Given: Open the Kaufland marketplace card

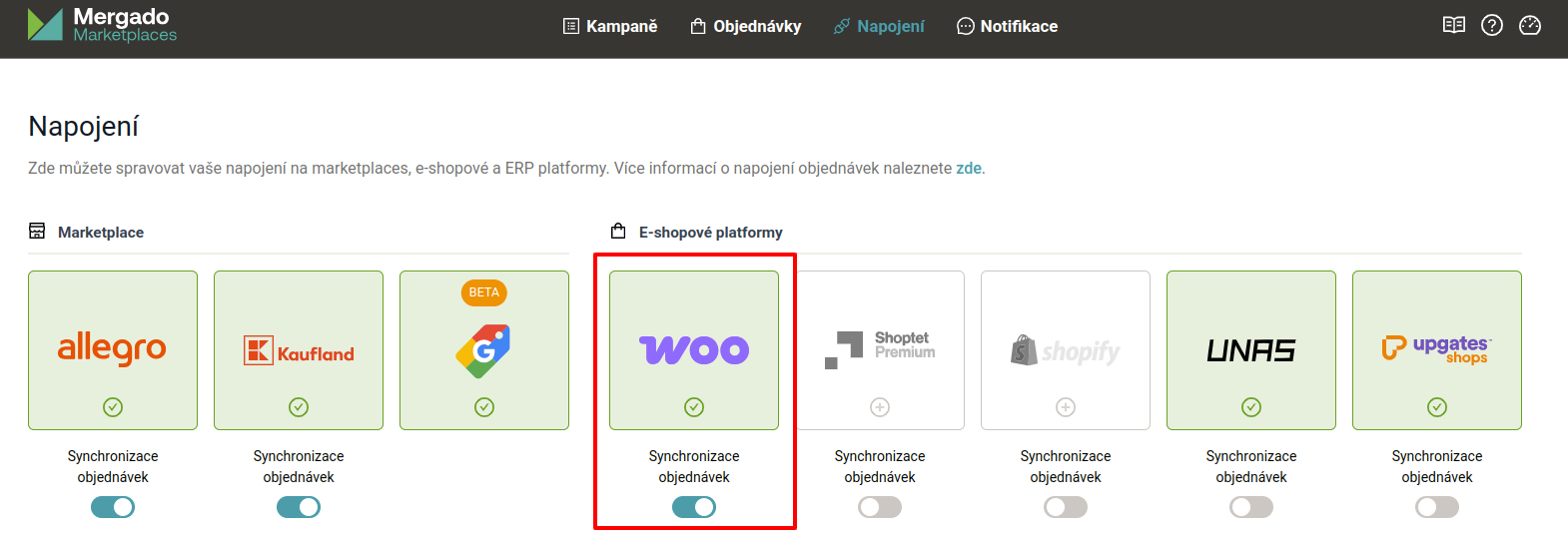Looking at the screenshot, I should (x=299, y=350).
